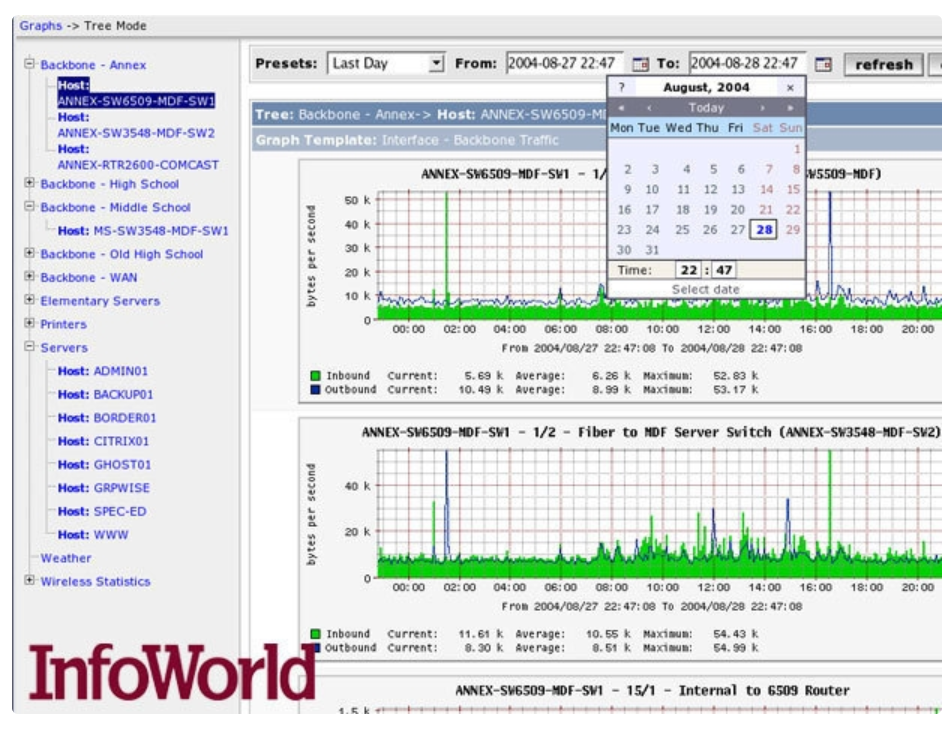Image resolution: width=952 pixels, height=730 pixels.
Task: Expand the Backbone - WAN node
Action: click(x=29, y=276)
